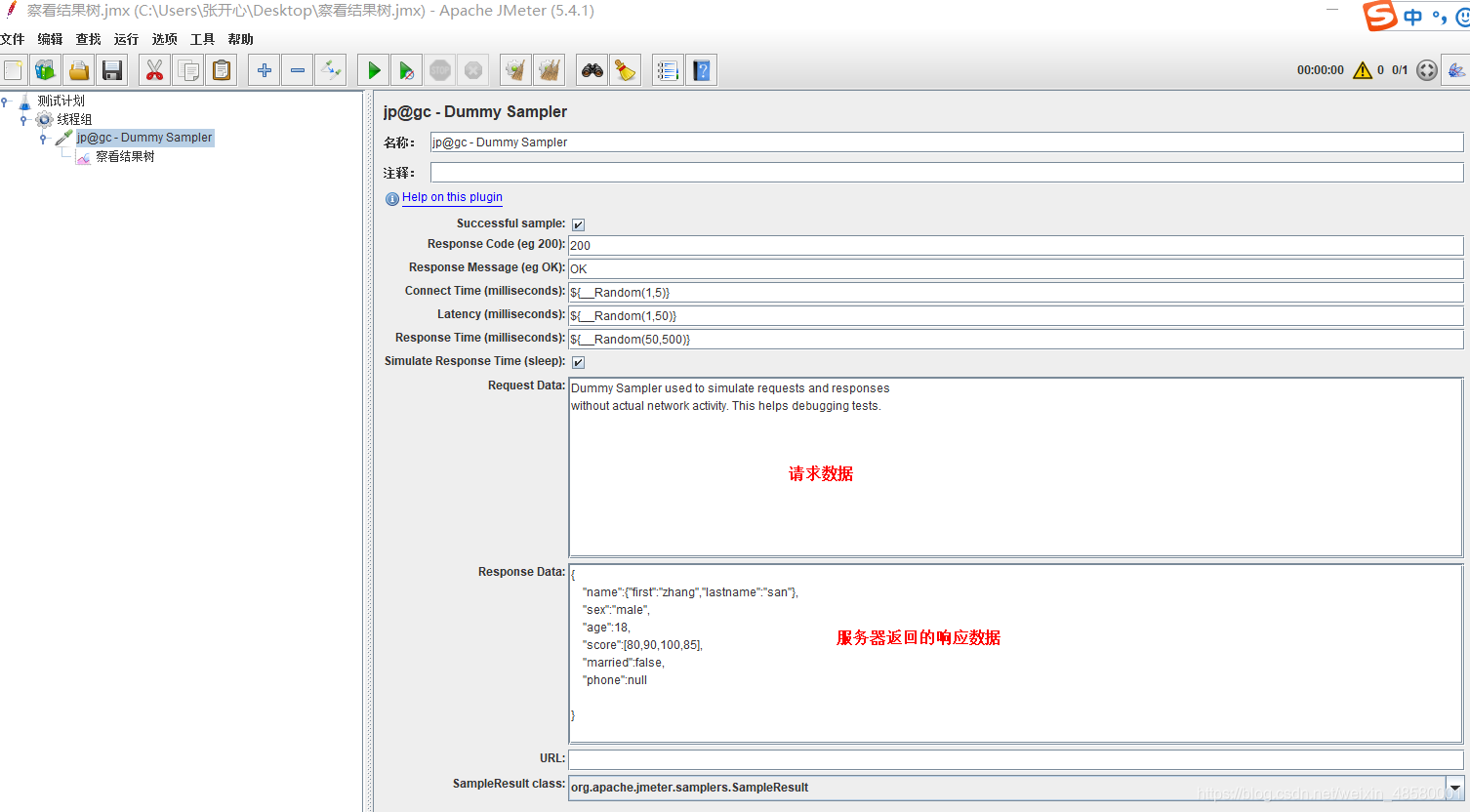Select 测试计划 in the tree
This screenshot has width=1470, height=812.
coord(61,101)
